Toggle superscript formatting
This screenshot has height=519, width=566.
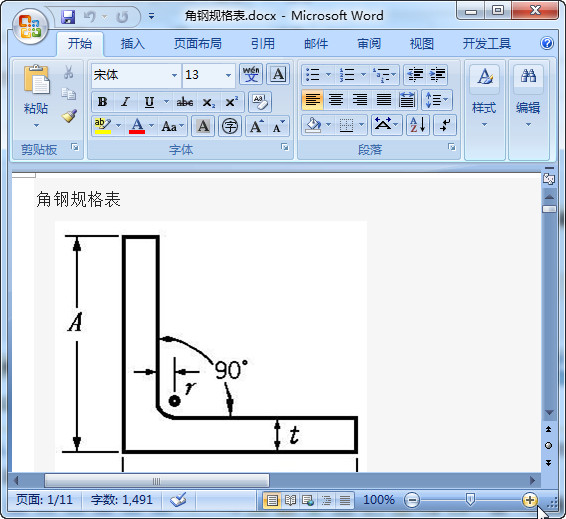232,102
